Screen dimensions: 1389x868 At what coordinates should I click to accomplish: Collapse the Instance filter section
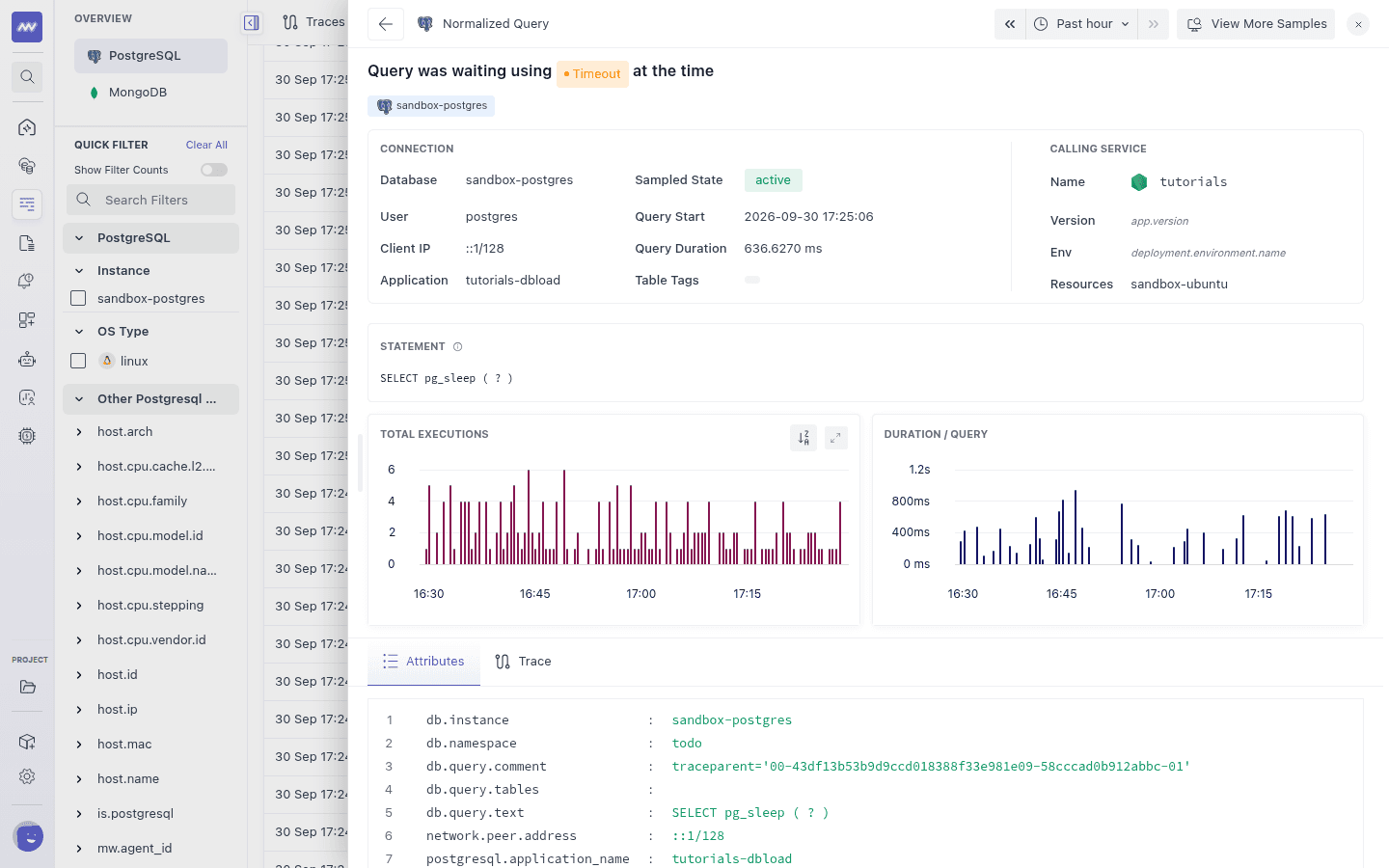tap(79, 271)
